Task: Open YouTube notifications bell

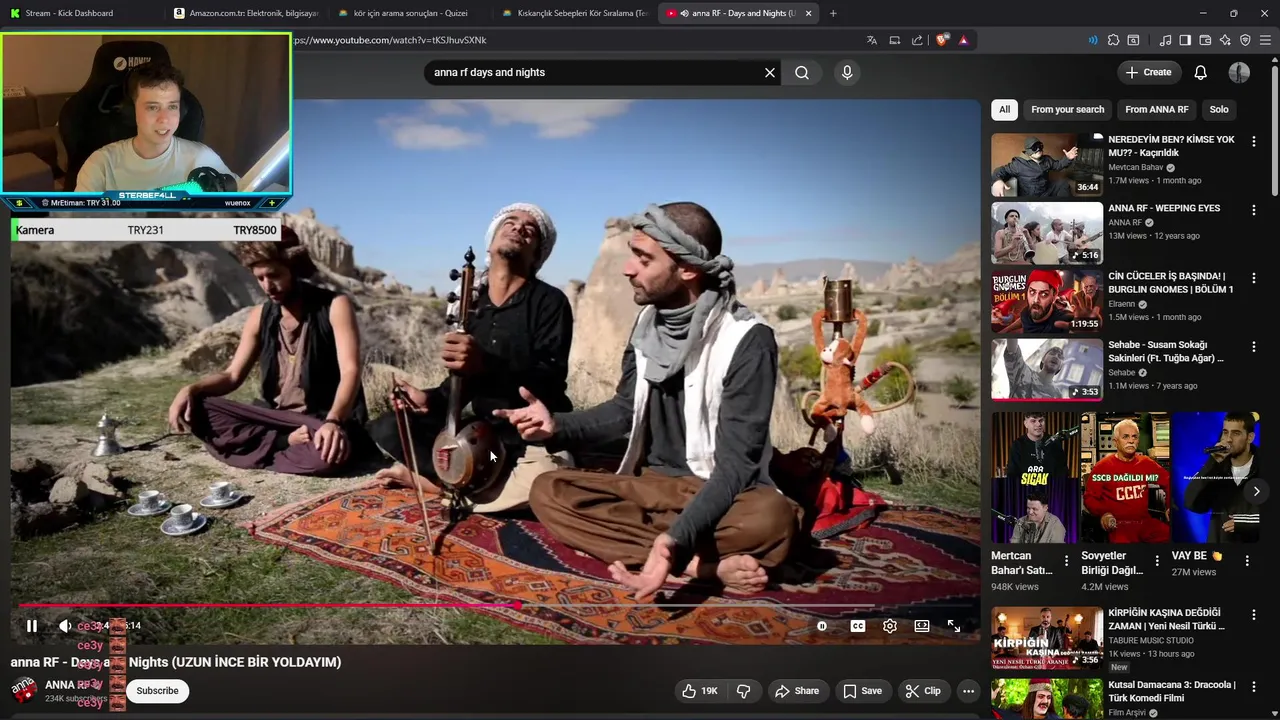Action: [x=1200, y=72]
